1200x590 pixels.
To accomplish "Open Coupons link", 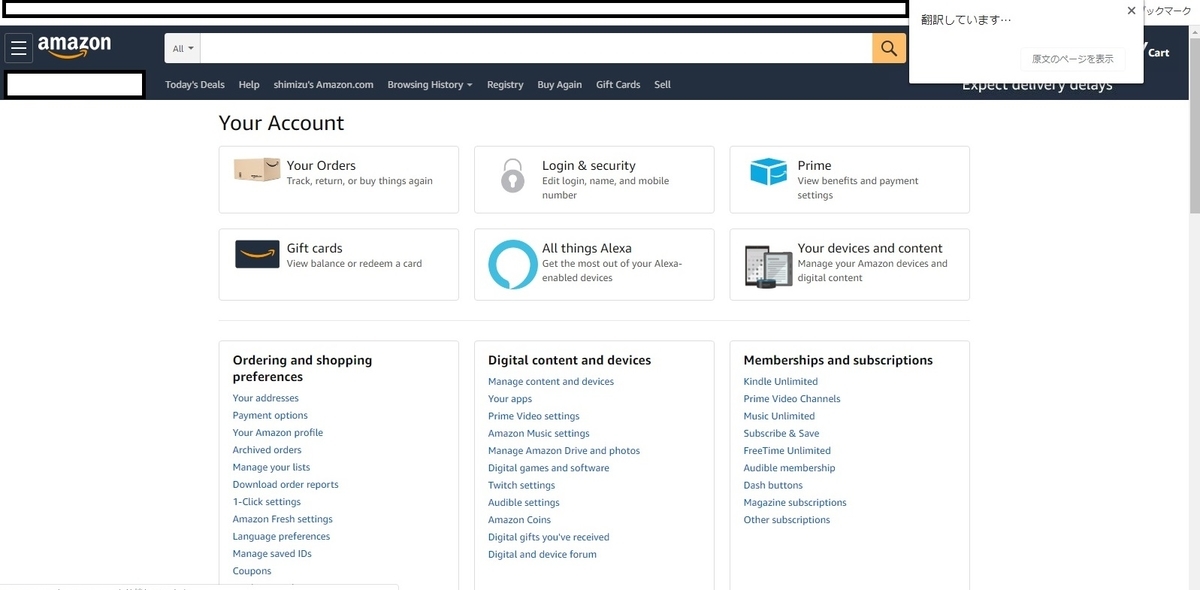I will coord(252,571).
